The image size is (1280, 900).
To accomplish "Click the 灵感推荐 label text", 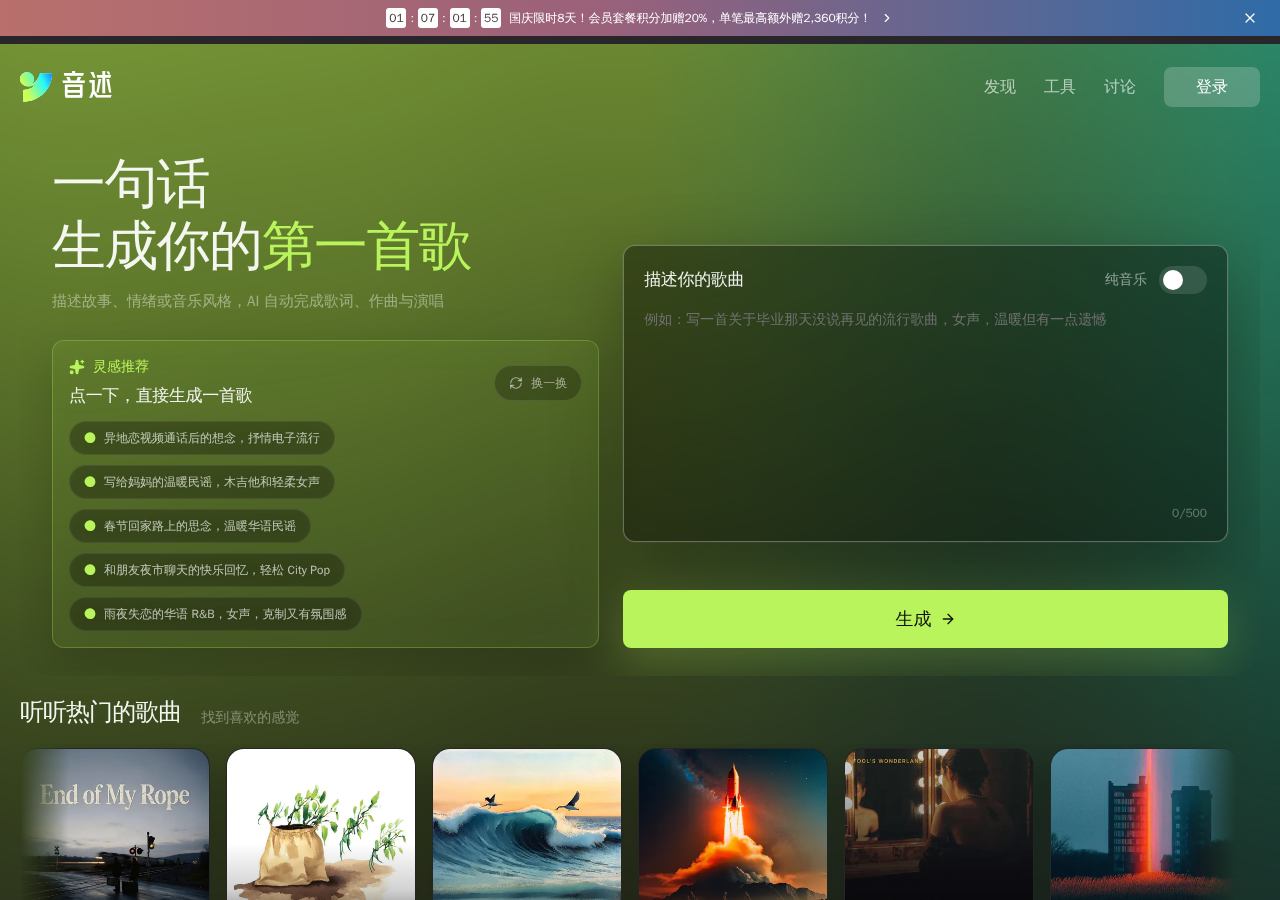I will tap(121, 367).
